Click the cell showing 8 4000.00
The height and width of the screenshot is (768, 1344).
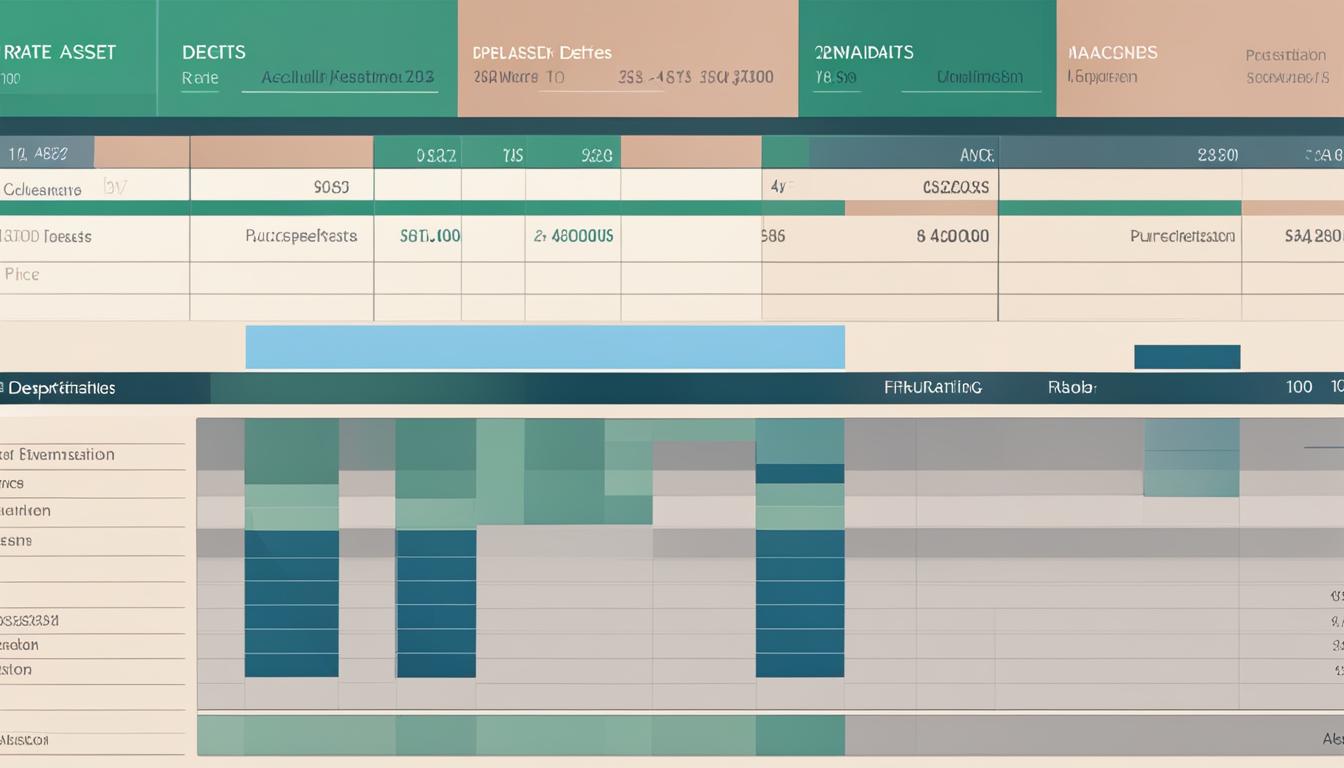tap(952, 237)
